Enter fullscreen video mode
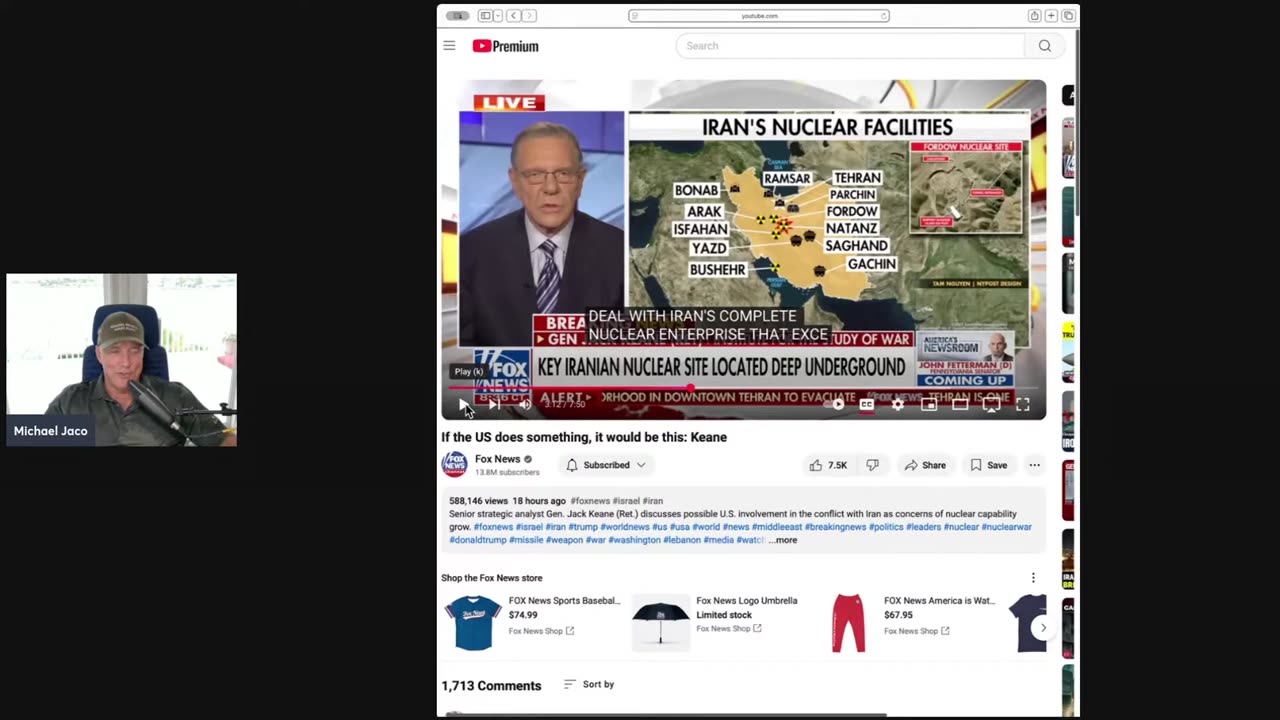The width and height of the screenshot is (1280, 720). pyautogui.click(x=1022, y=404)
